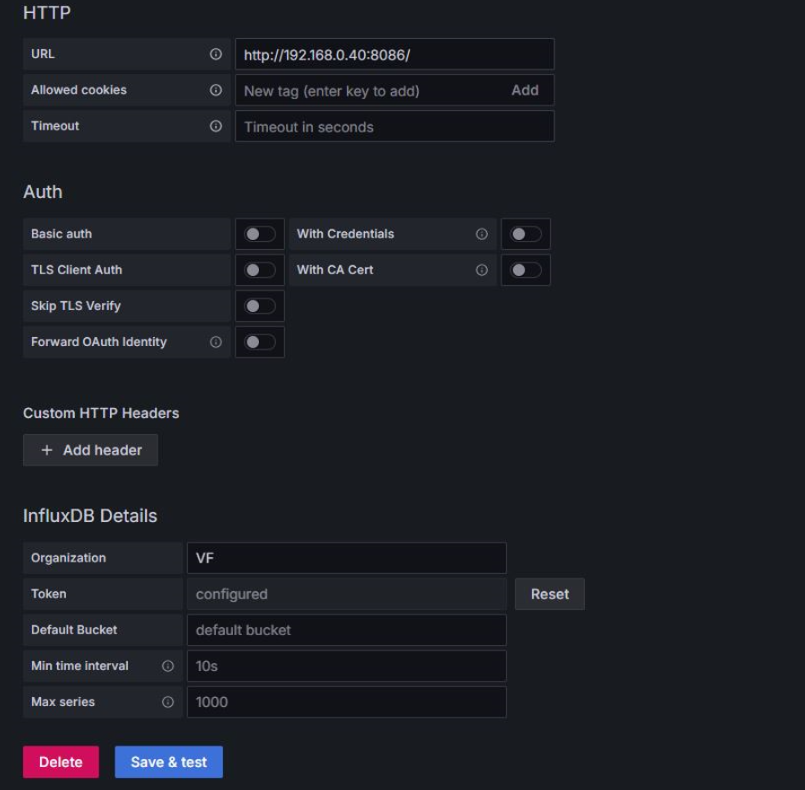
Task: Toggle Forward OAuth Identity switch
Action: pos(259,342)
